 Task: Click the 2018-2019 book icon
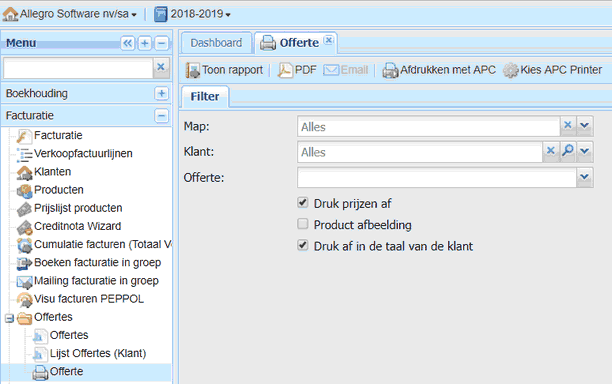[160, 14]
